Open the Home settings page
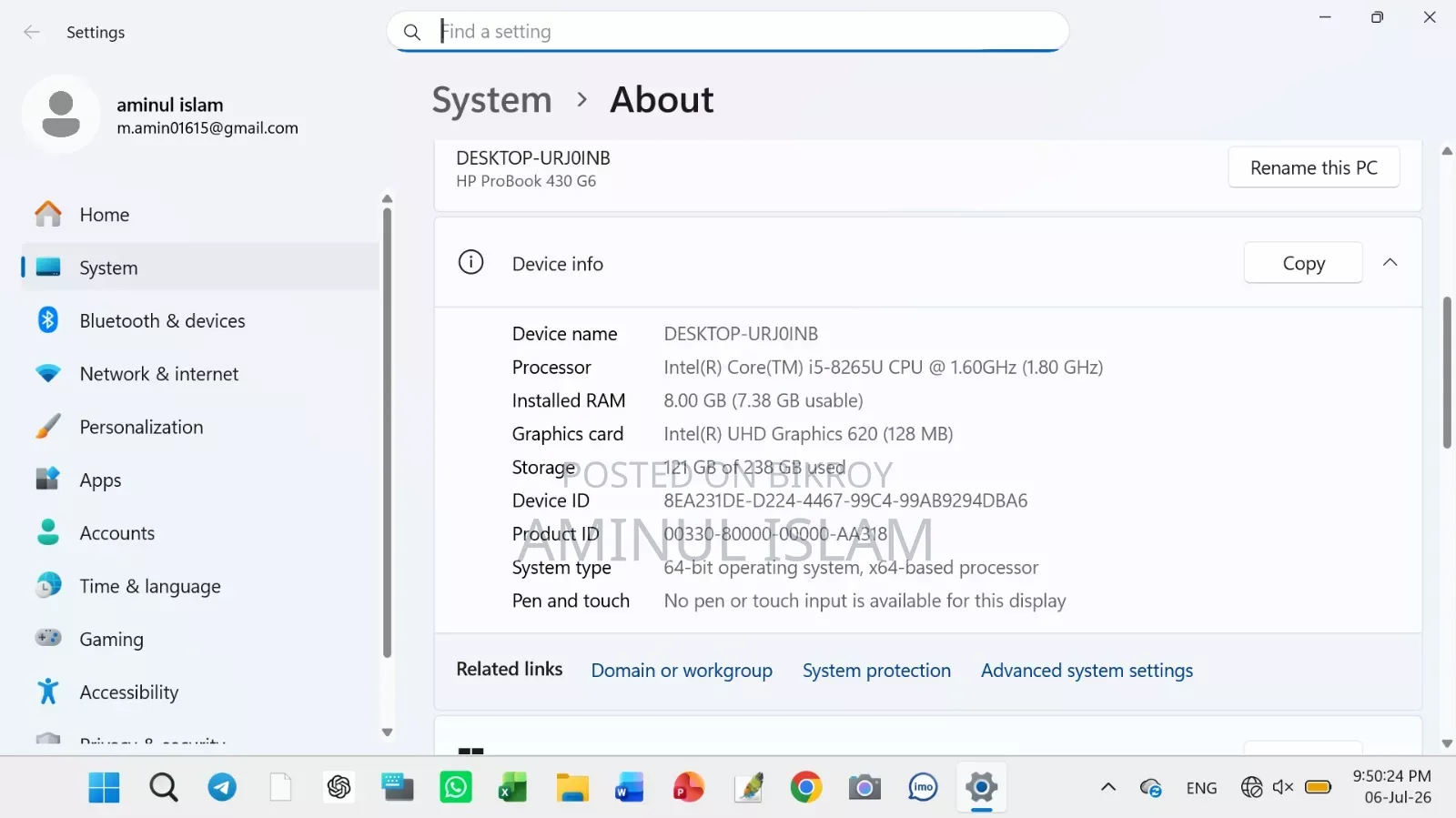The height and width of the screenshot is (818, 1456). pos(200,215)
